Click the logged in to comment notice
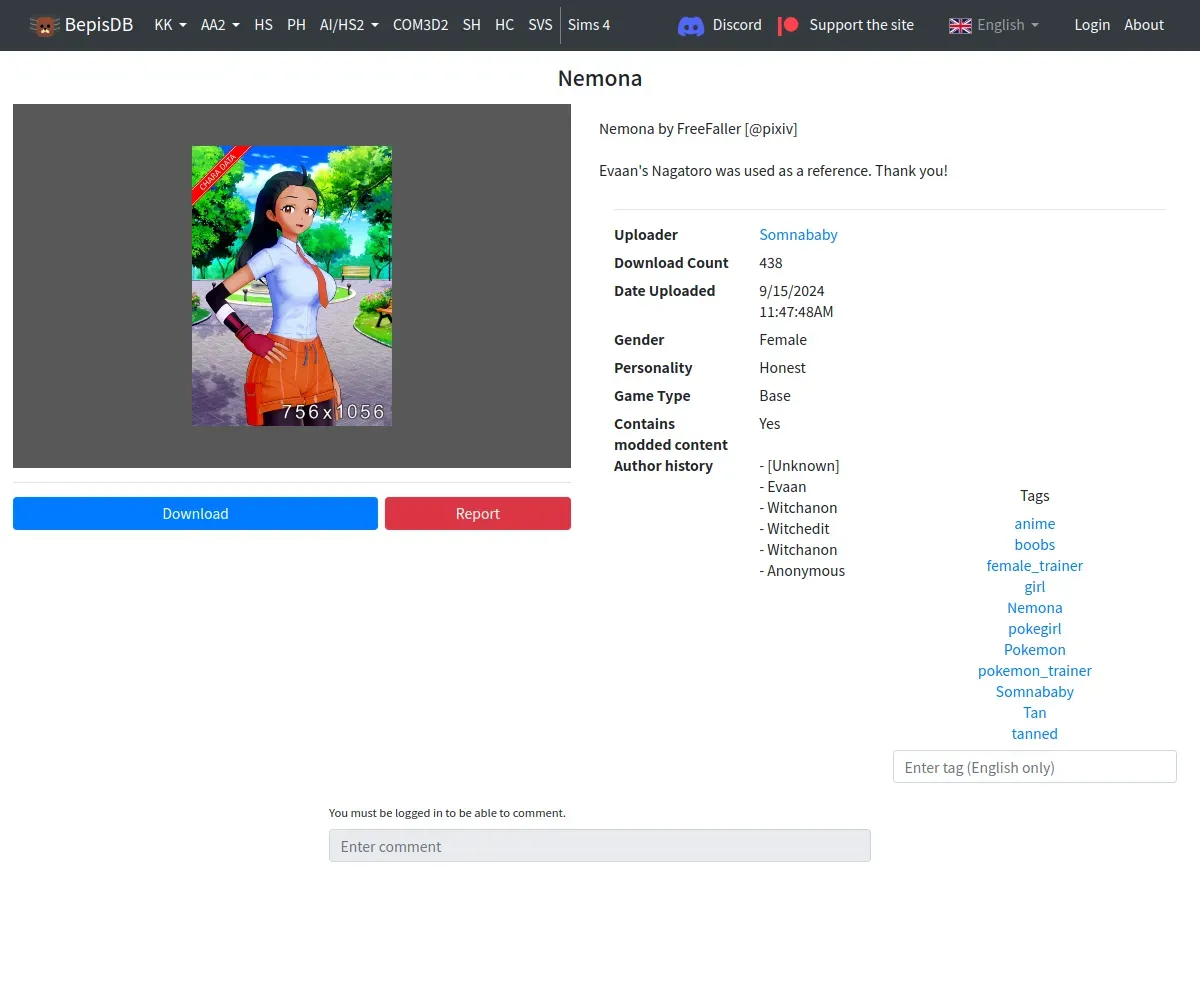 coord(447,813)
